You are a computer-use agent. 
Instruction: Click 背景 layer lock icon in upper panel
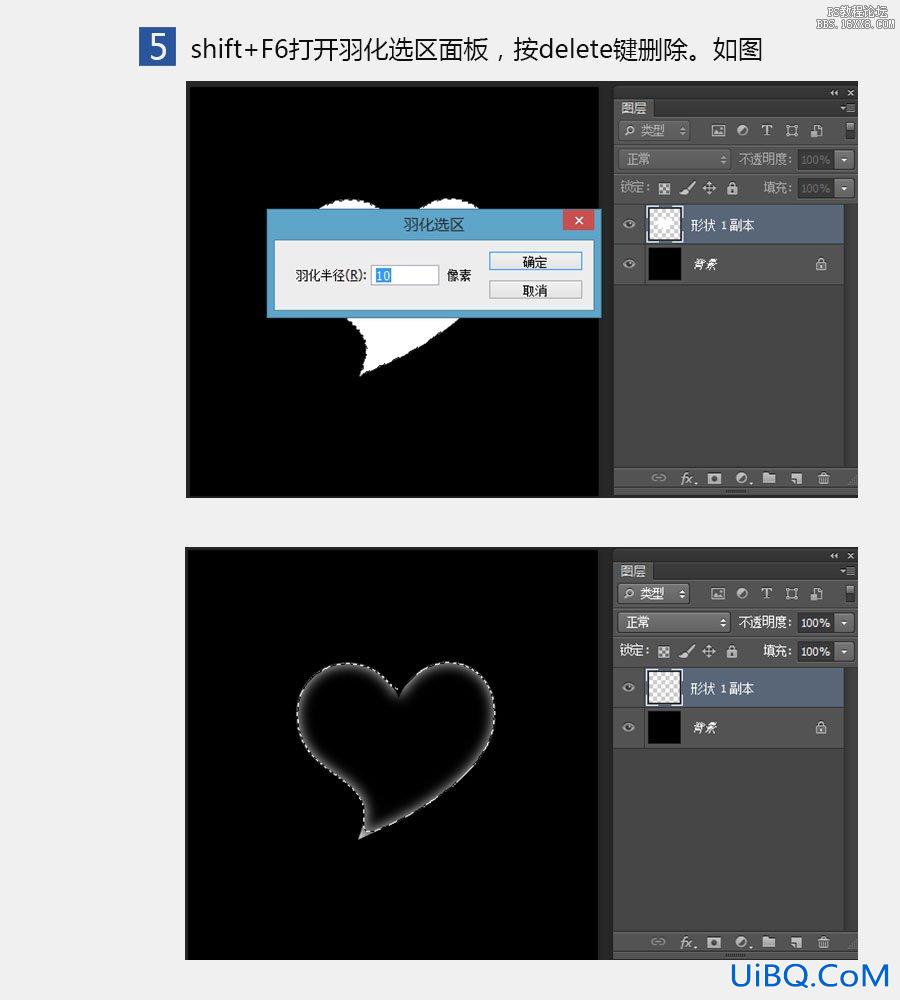(x=821, y=263)
